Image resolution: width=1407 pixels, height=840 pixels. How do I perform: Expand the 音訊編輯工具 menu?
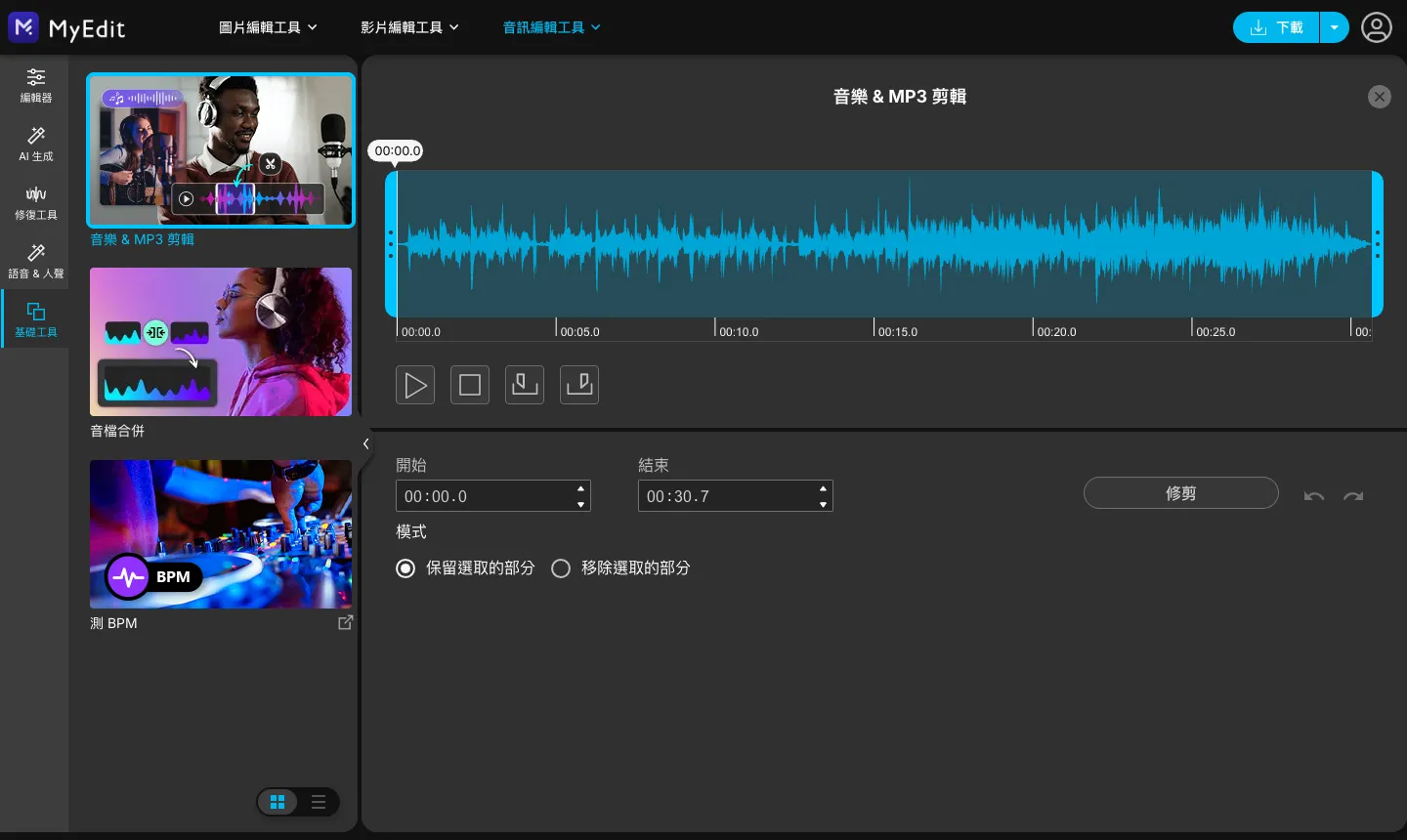coord(551,27)
